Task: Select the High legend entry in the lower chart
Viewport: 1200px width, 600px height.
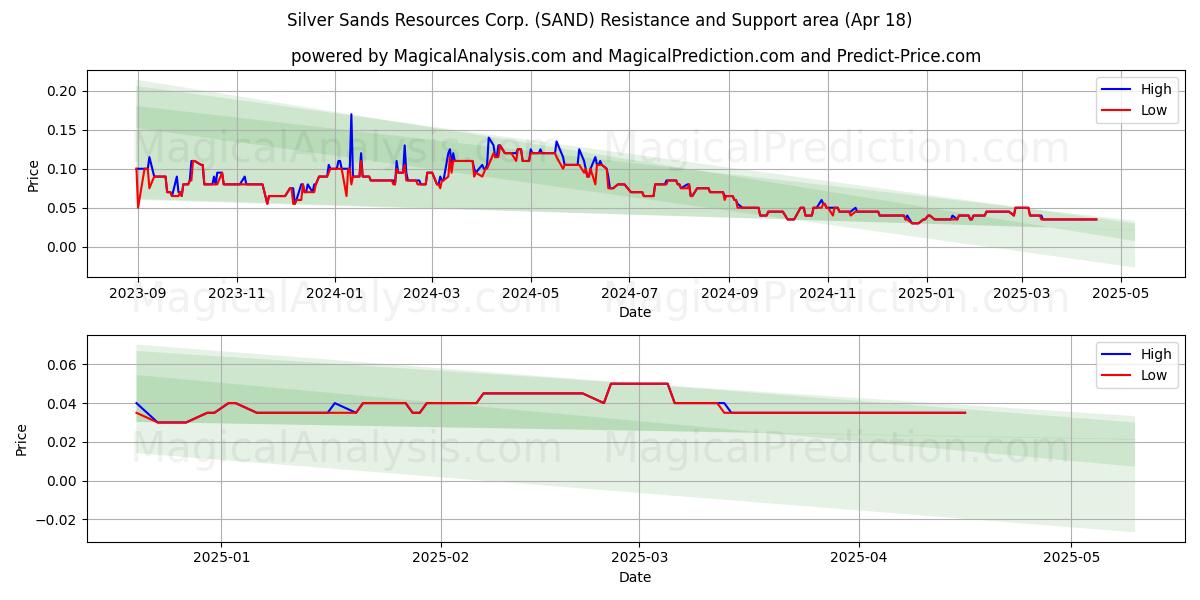Action: pyautogui.click(x=1136, y=354)
